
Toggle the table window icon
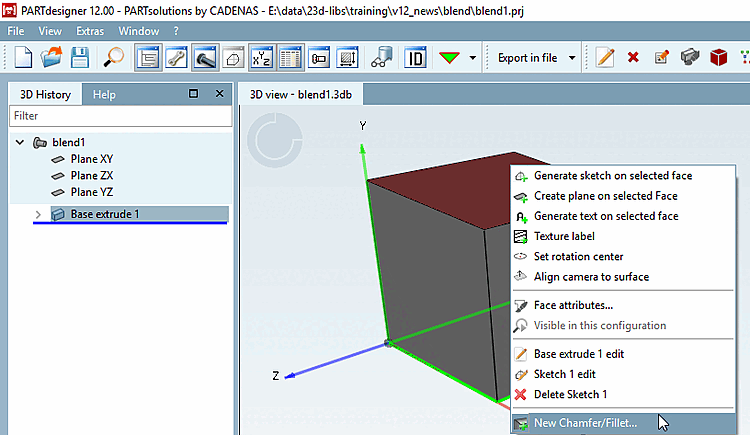[290, 58]
